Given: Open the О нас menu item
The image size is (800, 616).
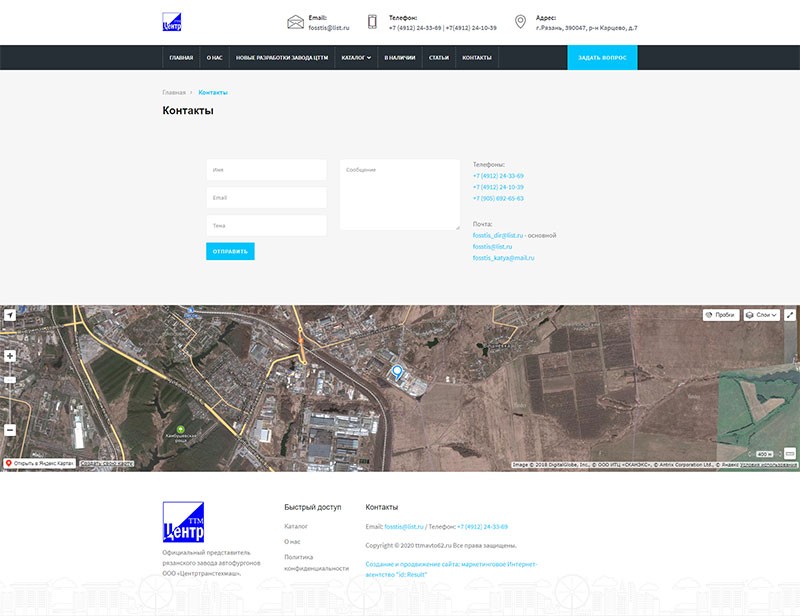Looking at the screenshot, I should pos(214,58).
